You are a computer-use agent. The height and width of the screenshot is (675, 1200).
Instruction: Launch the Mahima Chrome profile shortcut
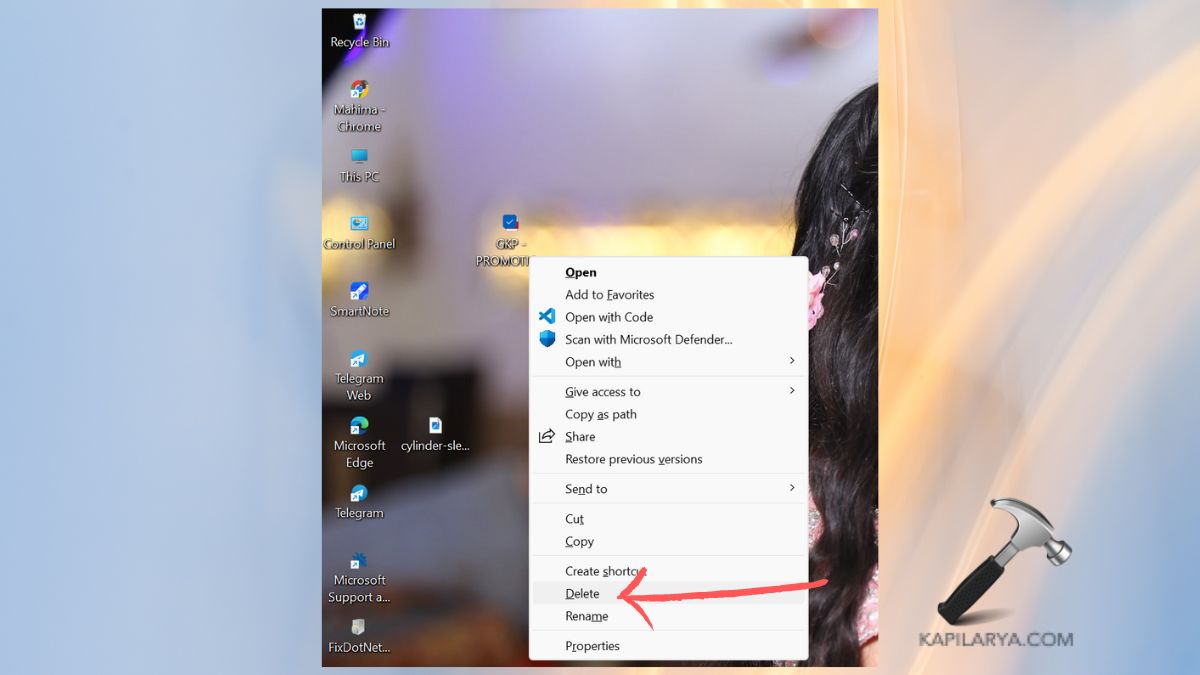click(358, 95)
